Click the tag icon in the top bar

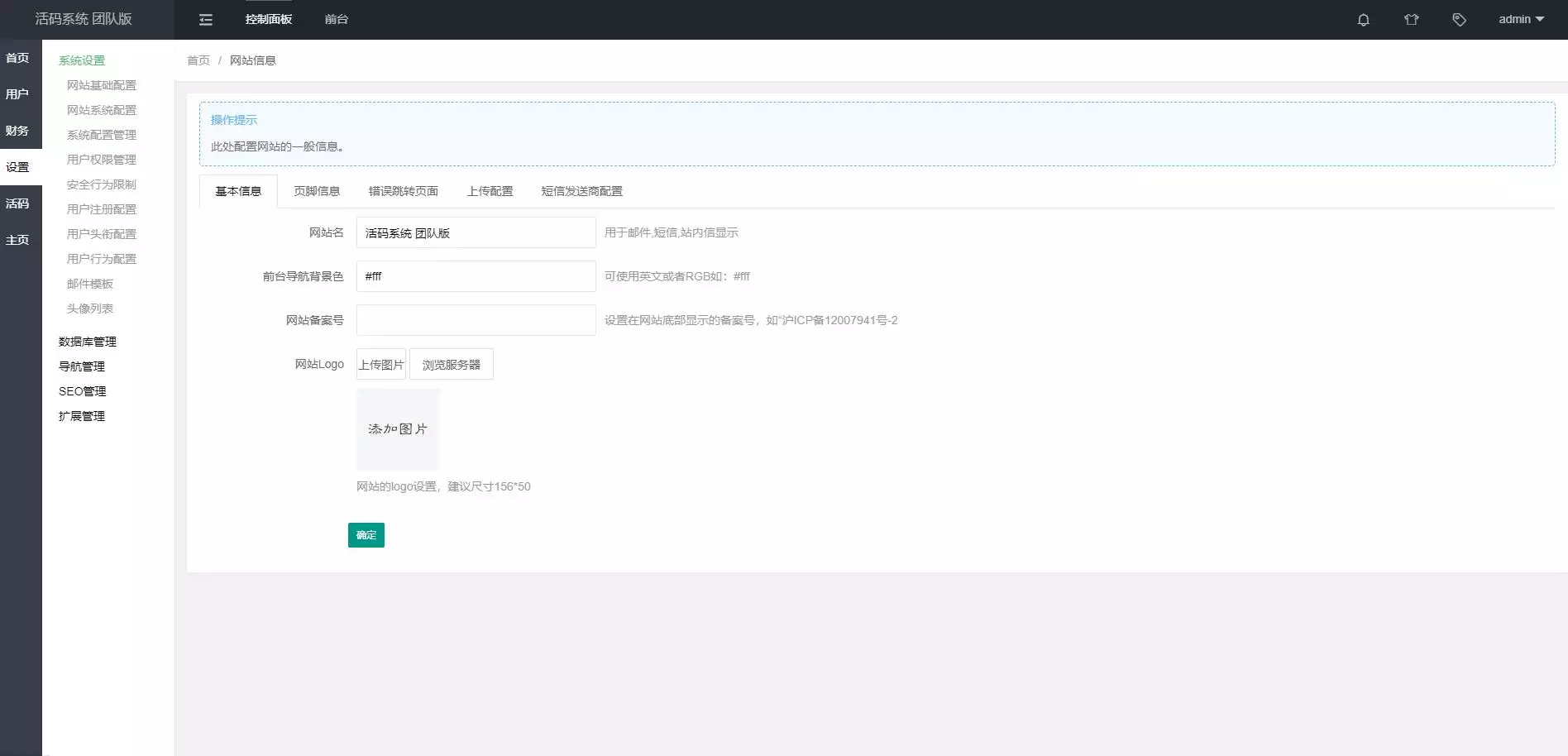point(1459,19)
